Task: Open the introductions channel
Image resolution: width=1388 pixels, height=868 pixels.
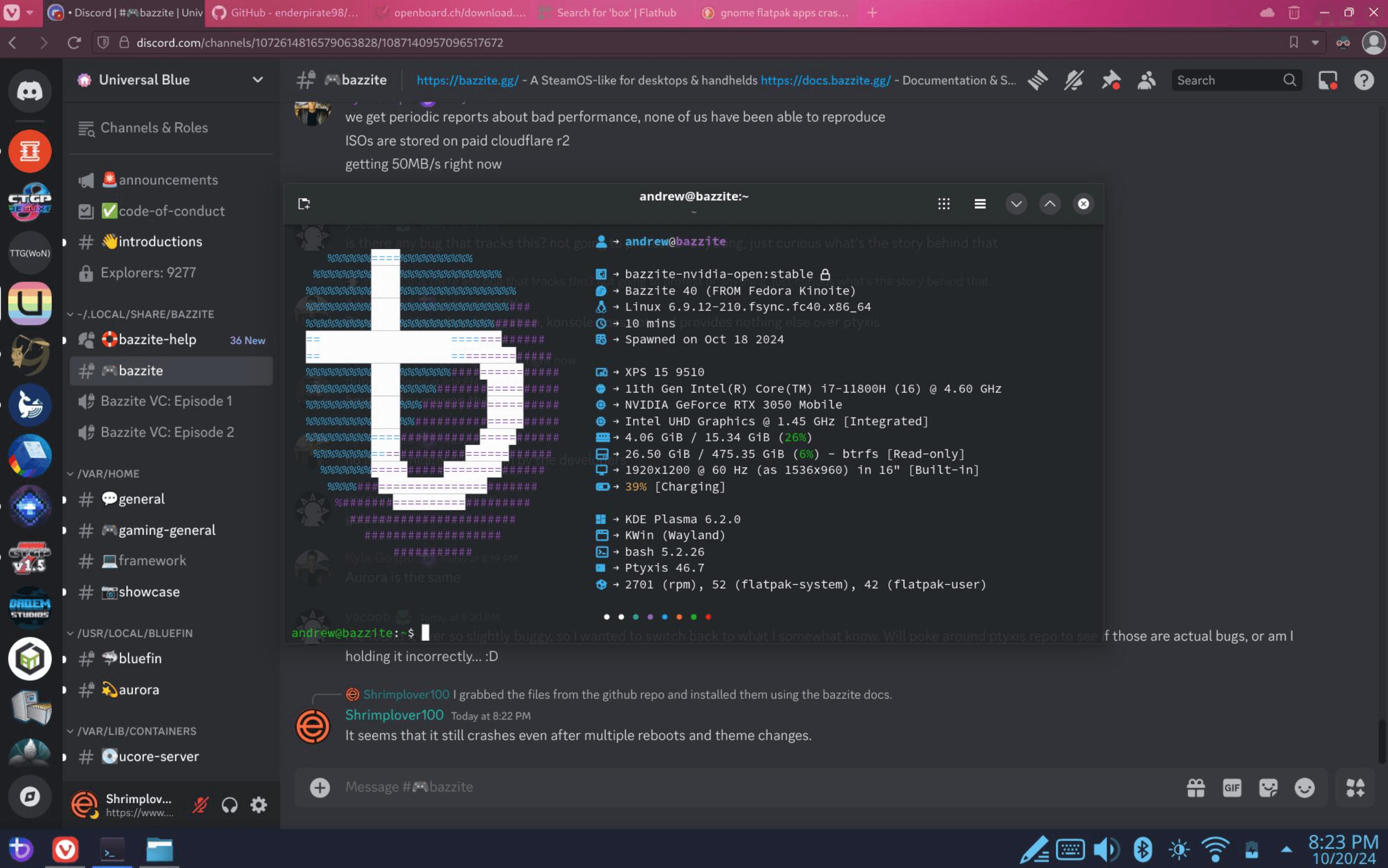Action: (x=171, y=242)
